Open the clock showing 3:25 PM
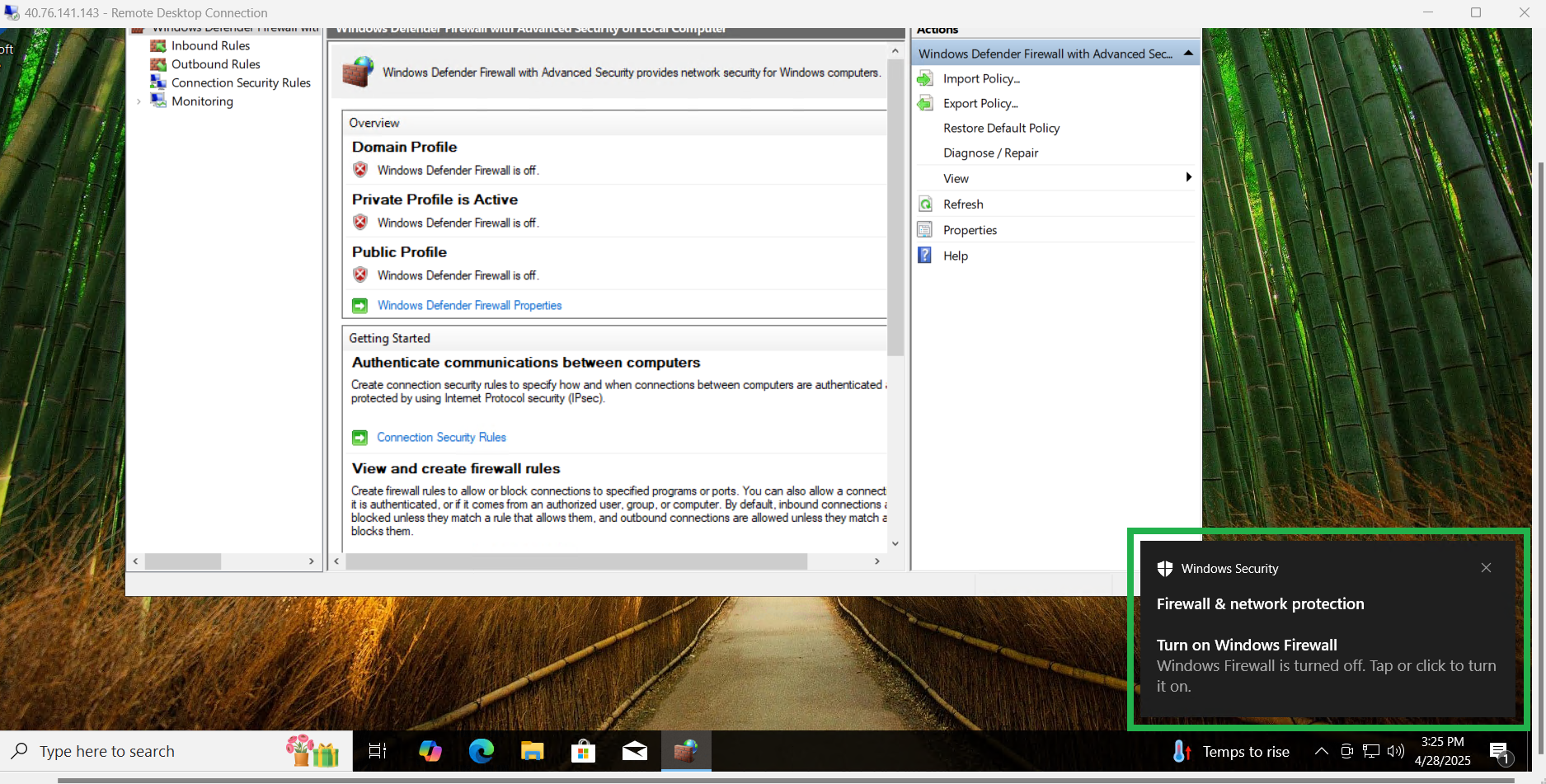 point(1442,751)
